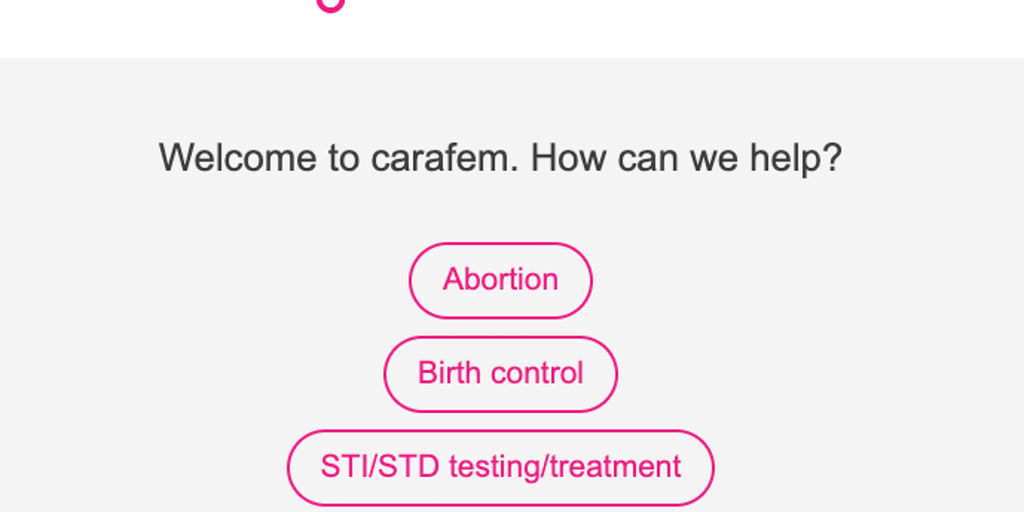Start the STI/STD testing/treatment flow
This screenshot has height=512, width=1024.
500,467
